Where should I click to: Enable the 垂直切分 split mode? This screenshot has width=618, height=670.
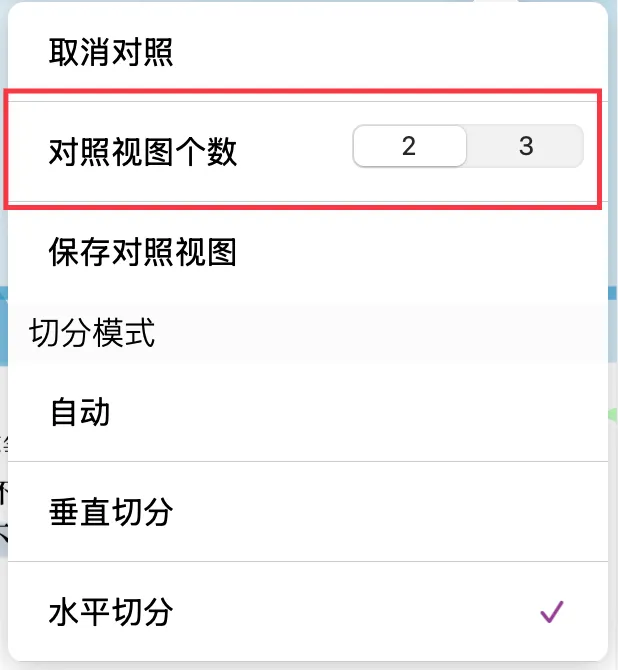(308, 511)
